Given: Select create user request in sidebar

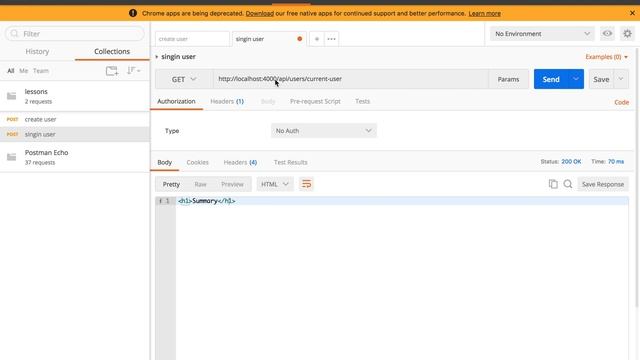Looking at the screenshot, I should coord(75,119).
